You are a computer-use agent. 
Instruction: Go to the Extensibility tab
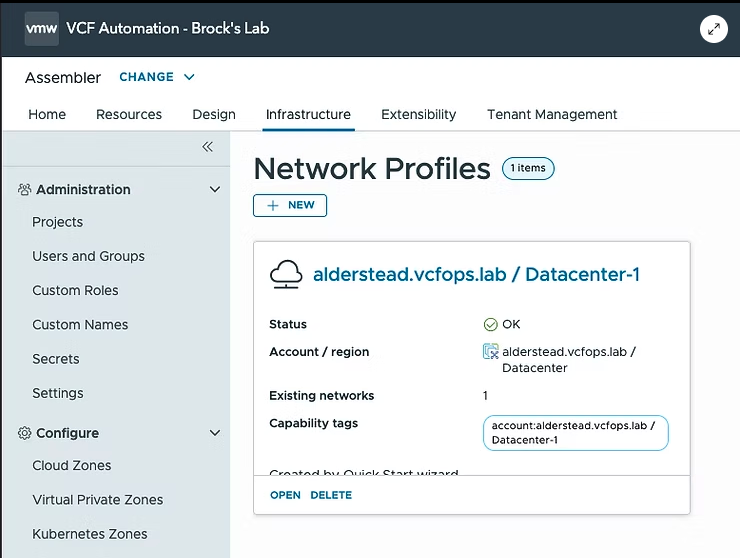pyautogui.click(x=418, y=114)
